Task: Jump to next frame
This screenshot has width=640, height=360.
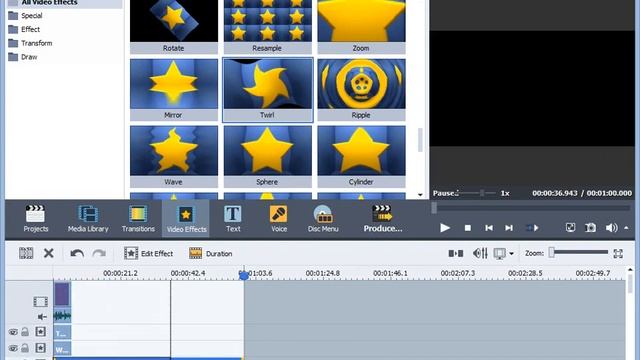Action: pos(509,228)
